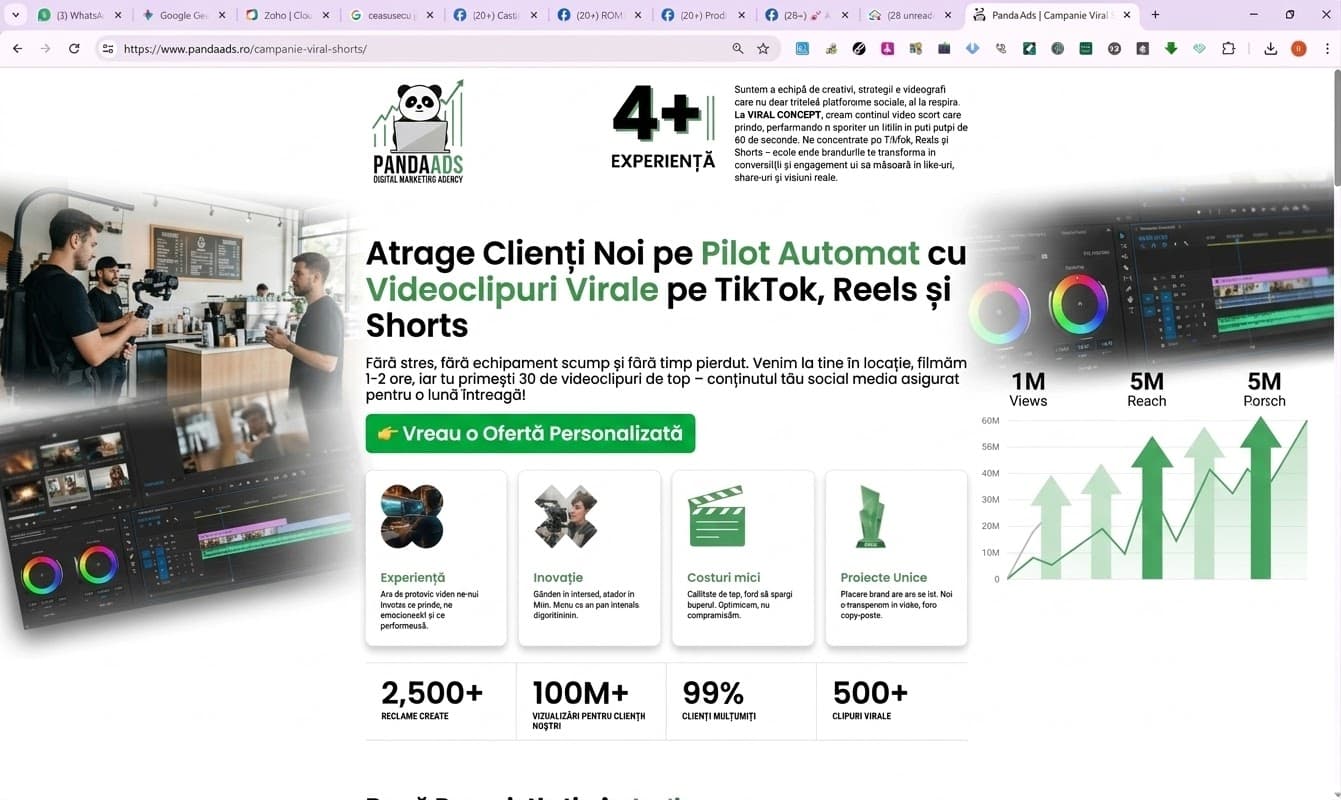Open the site information icon beside URL
Screen dimensions: 1341x800
click(108, 49)
